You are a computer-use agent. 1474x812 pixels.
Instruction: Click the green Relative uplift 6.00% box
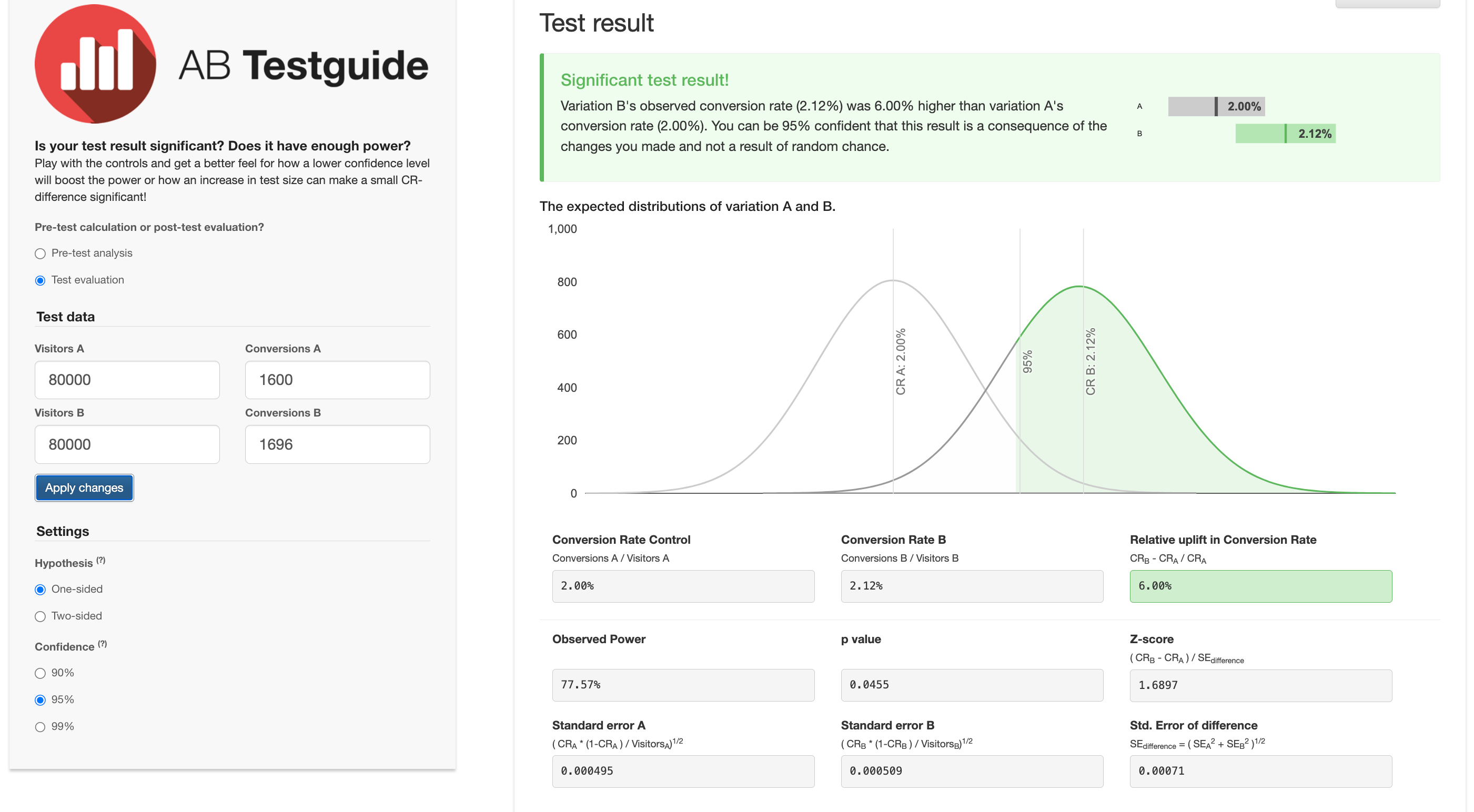1260,586
